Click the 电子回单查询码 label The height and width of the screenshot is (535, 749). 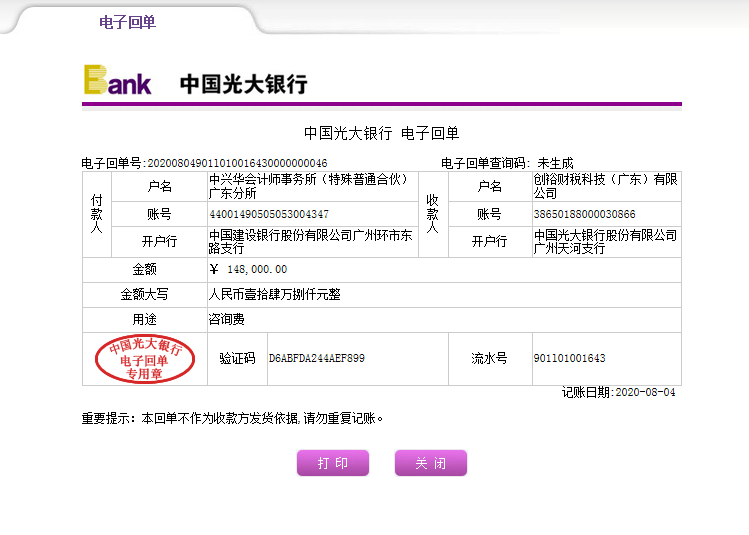[x=485, y=163]
